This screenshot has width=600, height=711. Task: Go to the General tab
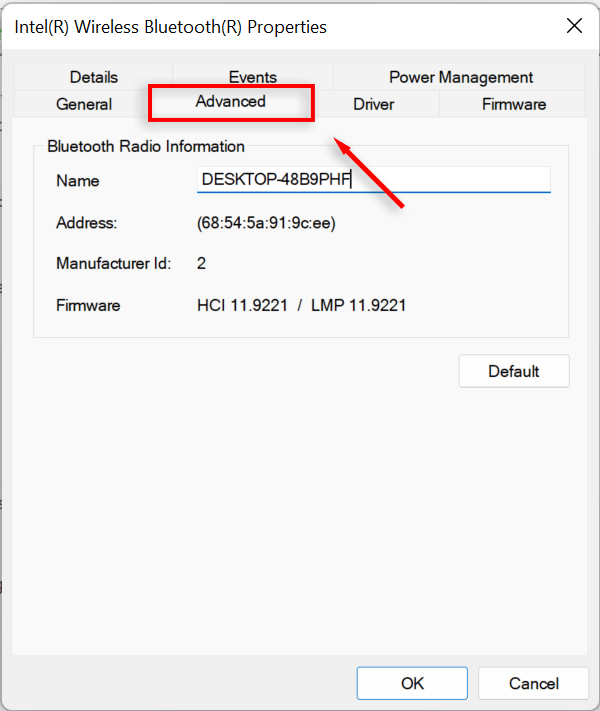coord(84,104)
